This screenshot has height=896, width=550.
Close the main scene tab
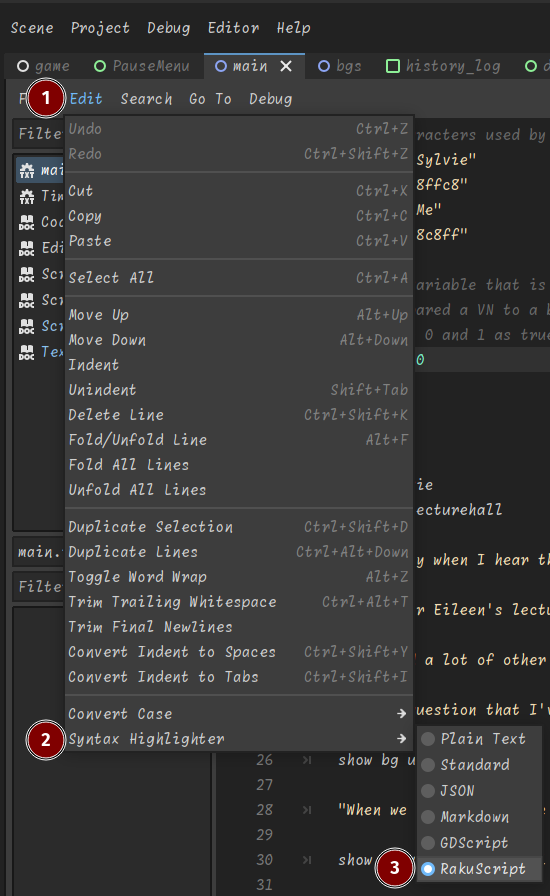pos(286,66)
